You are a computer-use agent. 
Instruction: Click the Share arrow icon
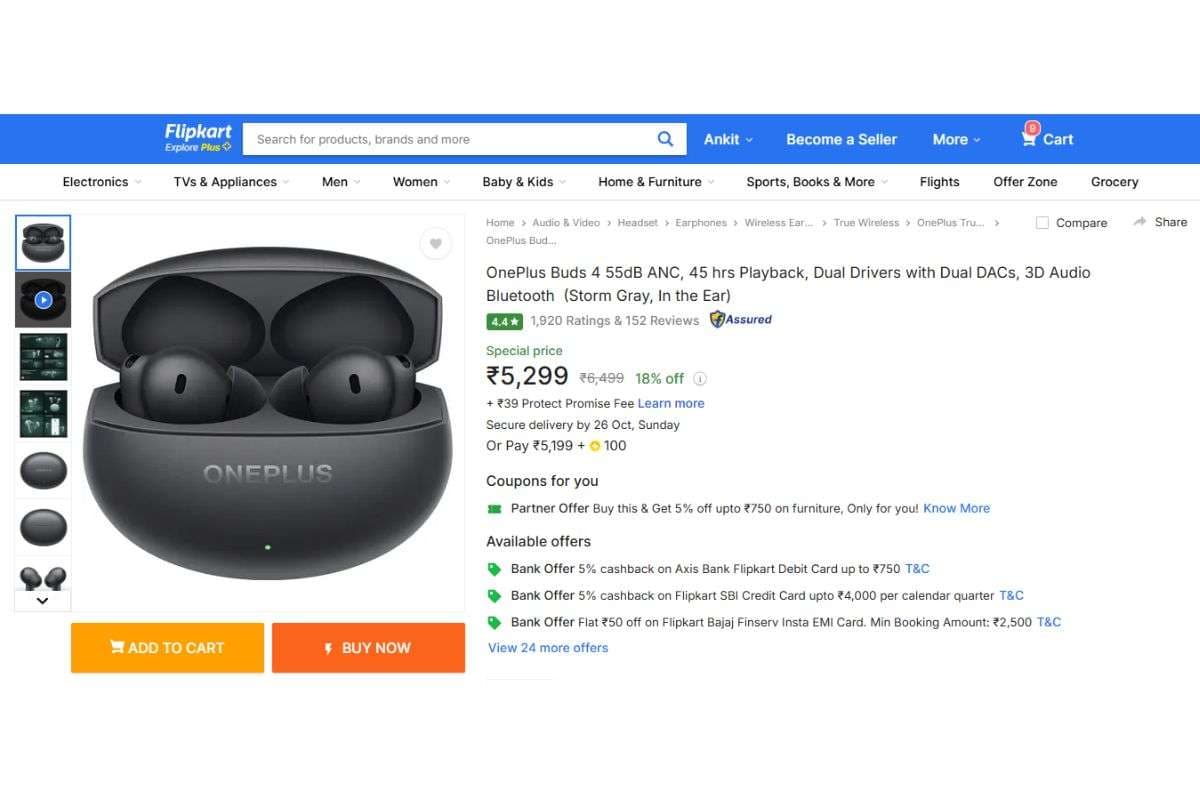click(1140, 222)
